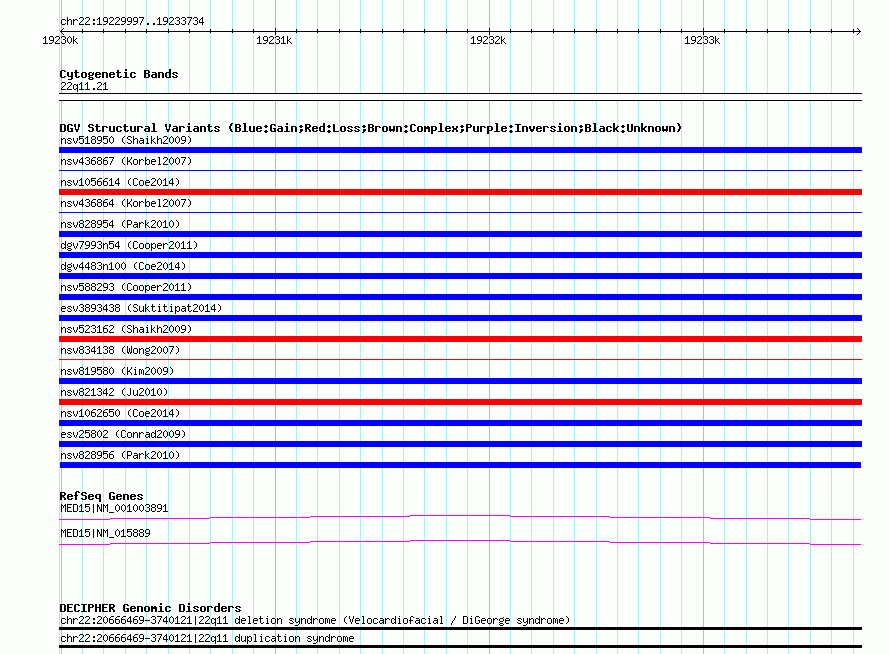Select the nsv436867 (Korbel2007) variant label
890x654 pixels.
[x=126, y=161]
